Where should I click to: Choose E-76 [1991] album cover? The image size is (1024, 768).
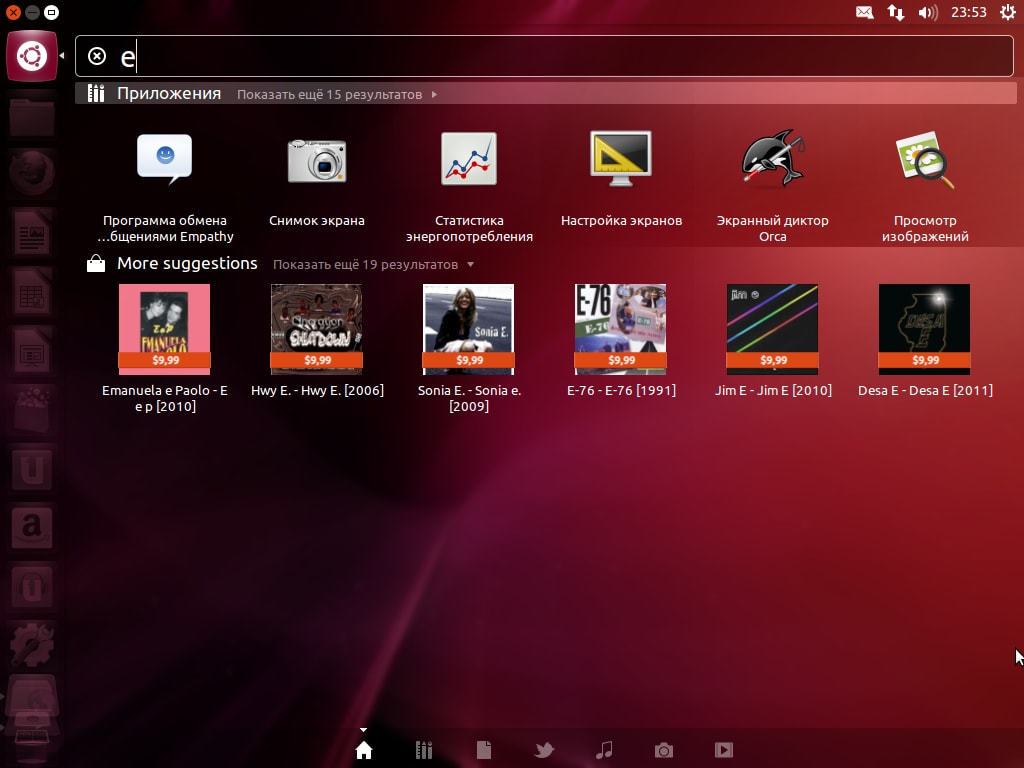621,329
